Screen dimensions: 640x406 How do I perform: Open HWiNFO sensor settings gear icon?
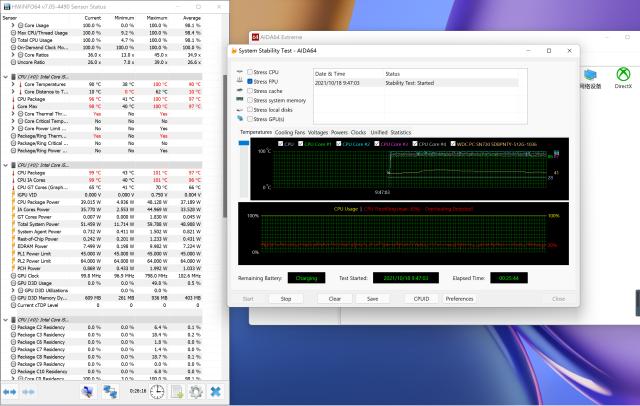[196, 392]
